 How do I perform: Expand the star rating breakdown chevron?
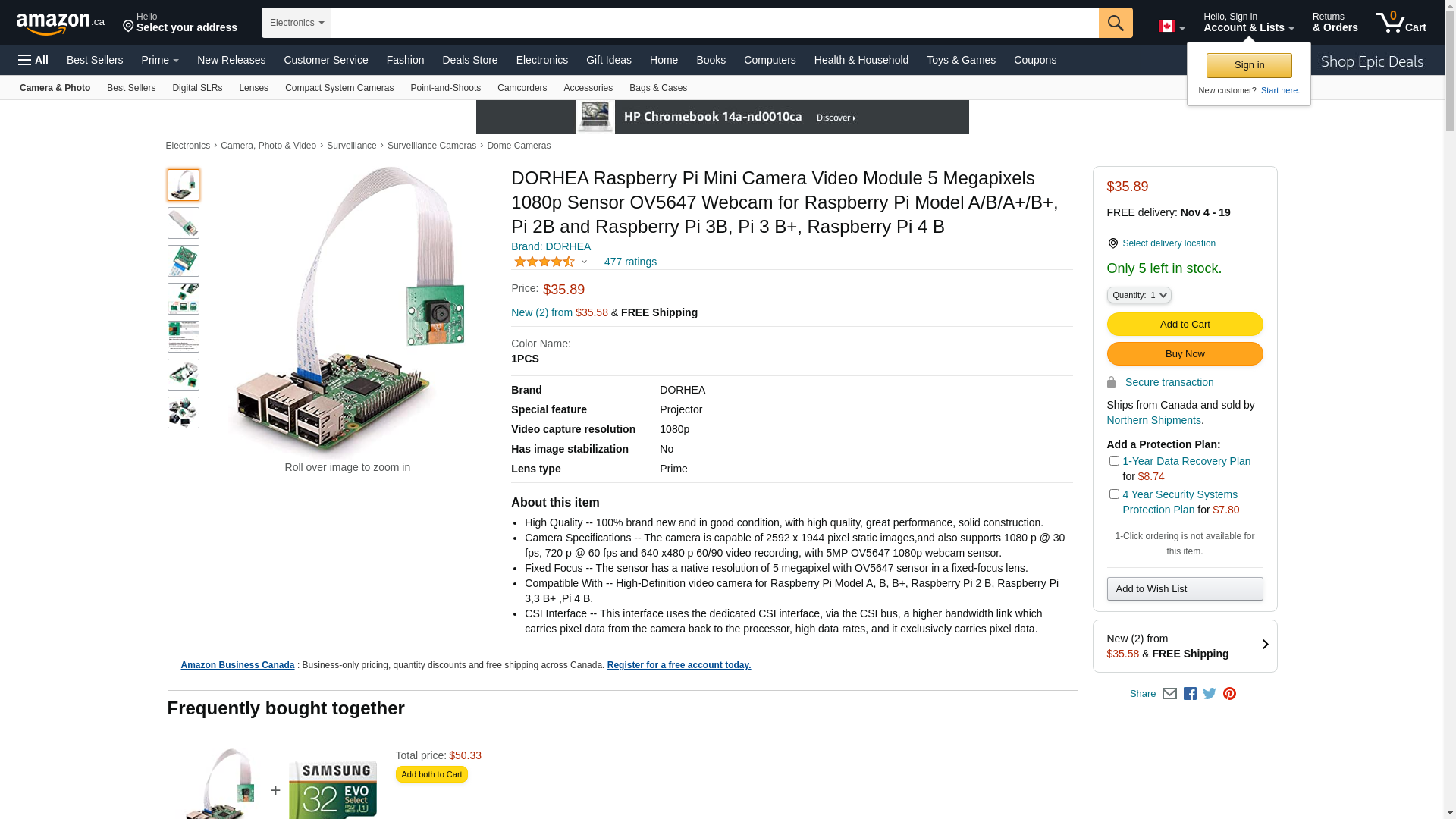pos(584,262)
